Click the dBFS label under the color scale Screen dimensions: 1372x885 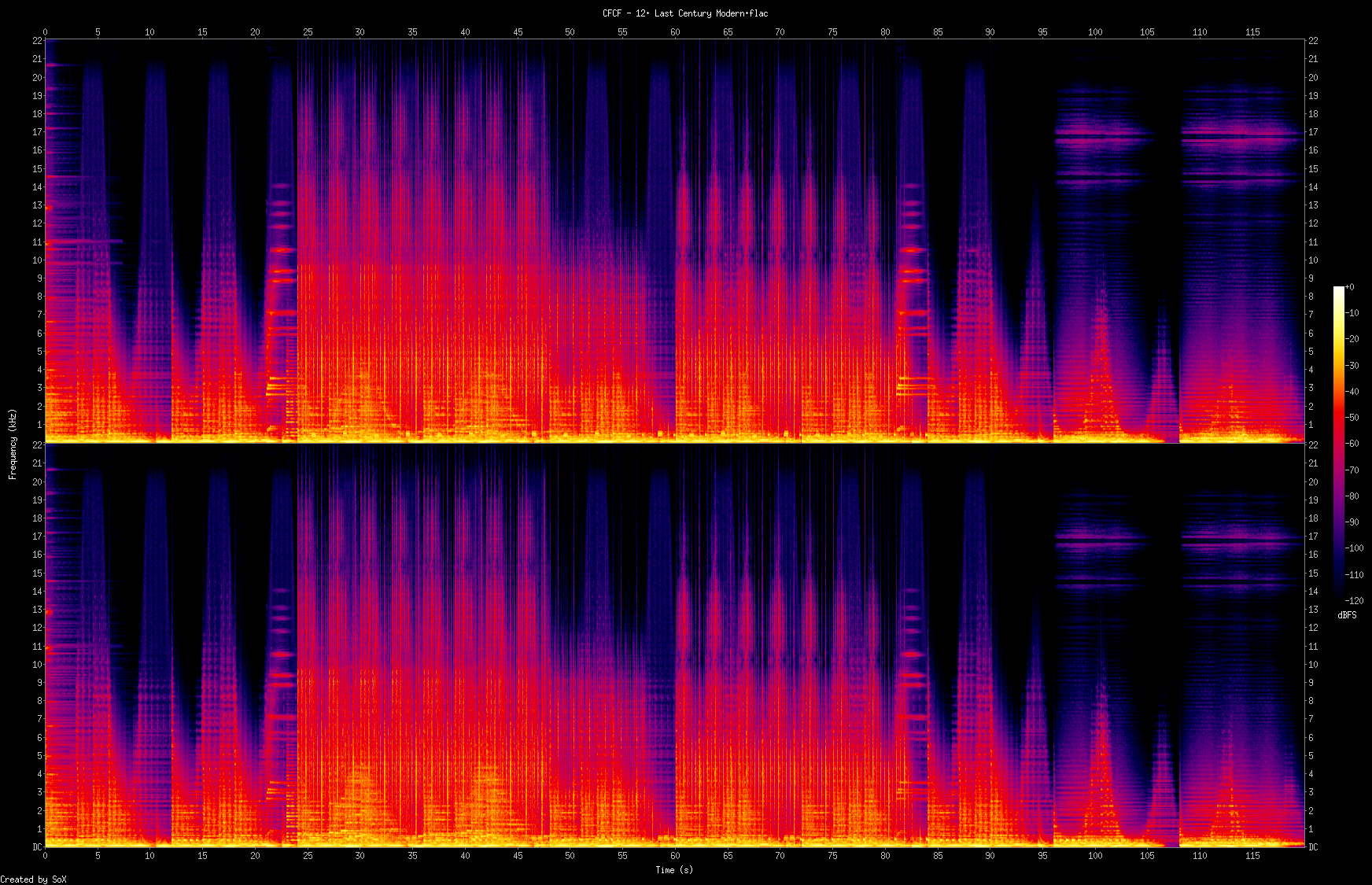pos(1347,615)
